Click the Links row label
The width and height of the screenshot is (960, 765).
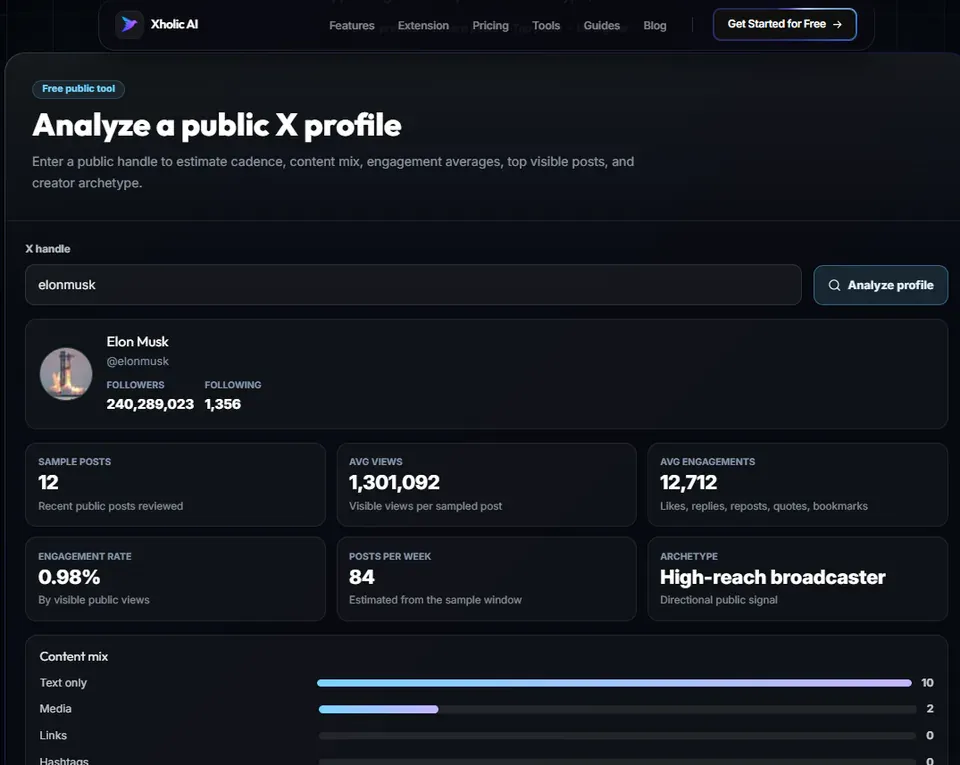(x=53, y=735)
